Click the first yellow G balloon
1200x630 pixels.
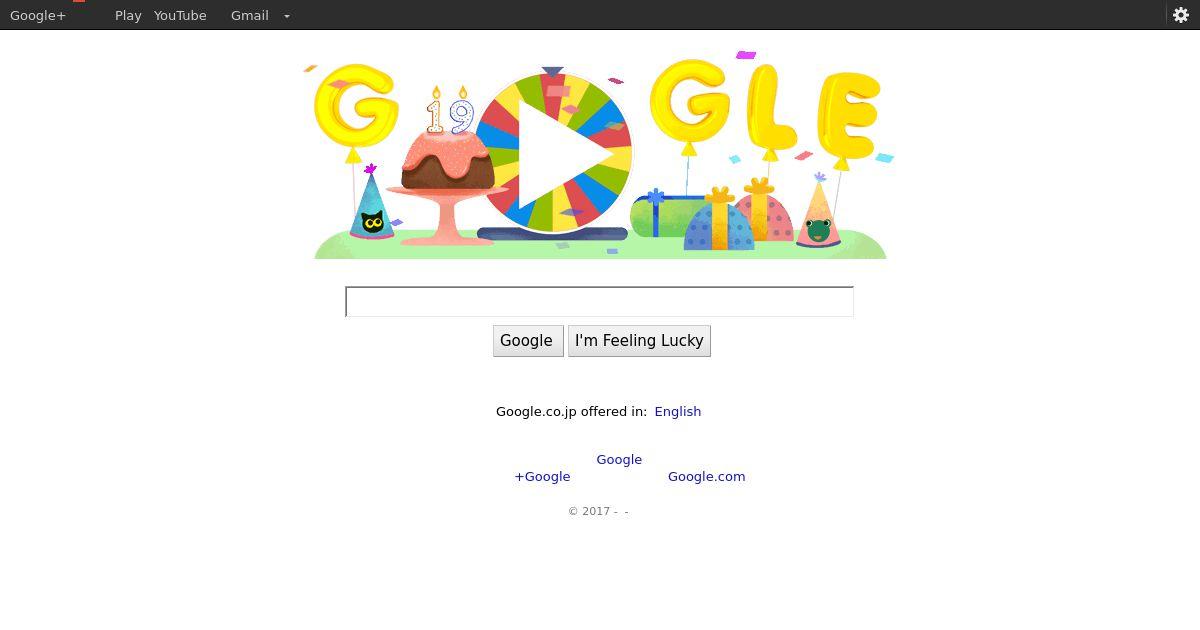click(x=356, y=106)
